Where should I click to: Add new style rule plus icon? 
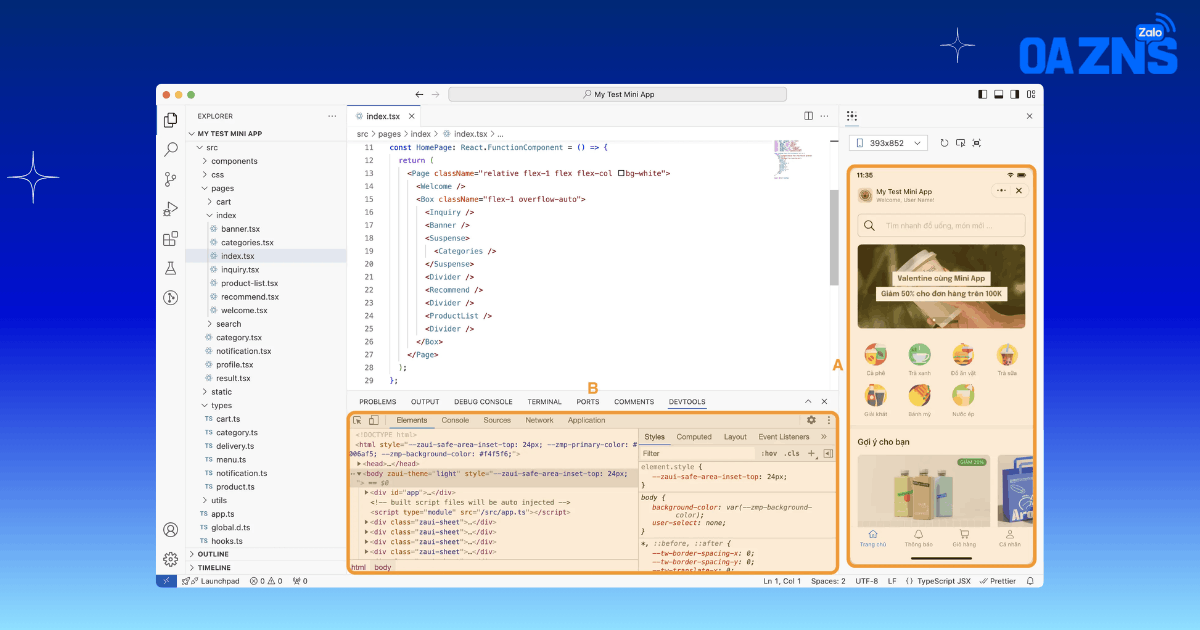pyautogui.click(x=812, y=454)
